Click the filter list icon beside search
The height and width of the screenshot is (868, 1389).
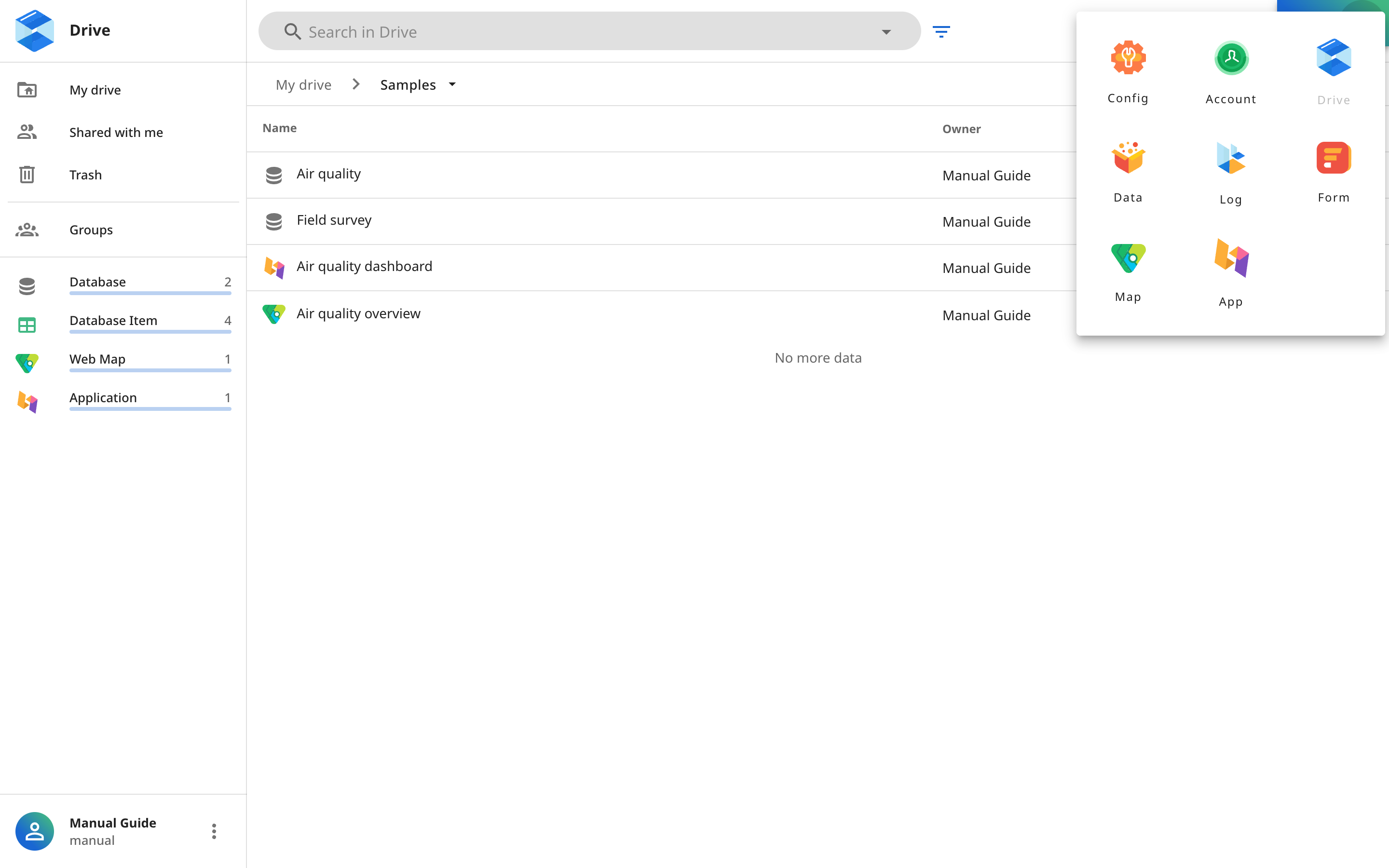pyautogui.click(x=941, y=31)
